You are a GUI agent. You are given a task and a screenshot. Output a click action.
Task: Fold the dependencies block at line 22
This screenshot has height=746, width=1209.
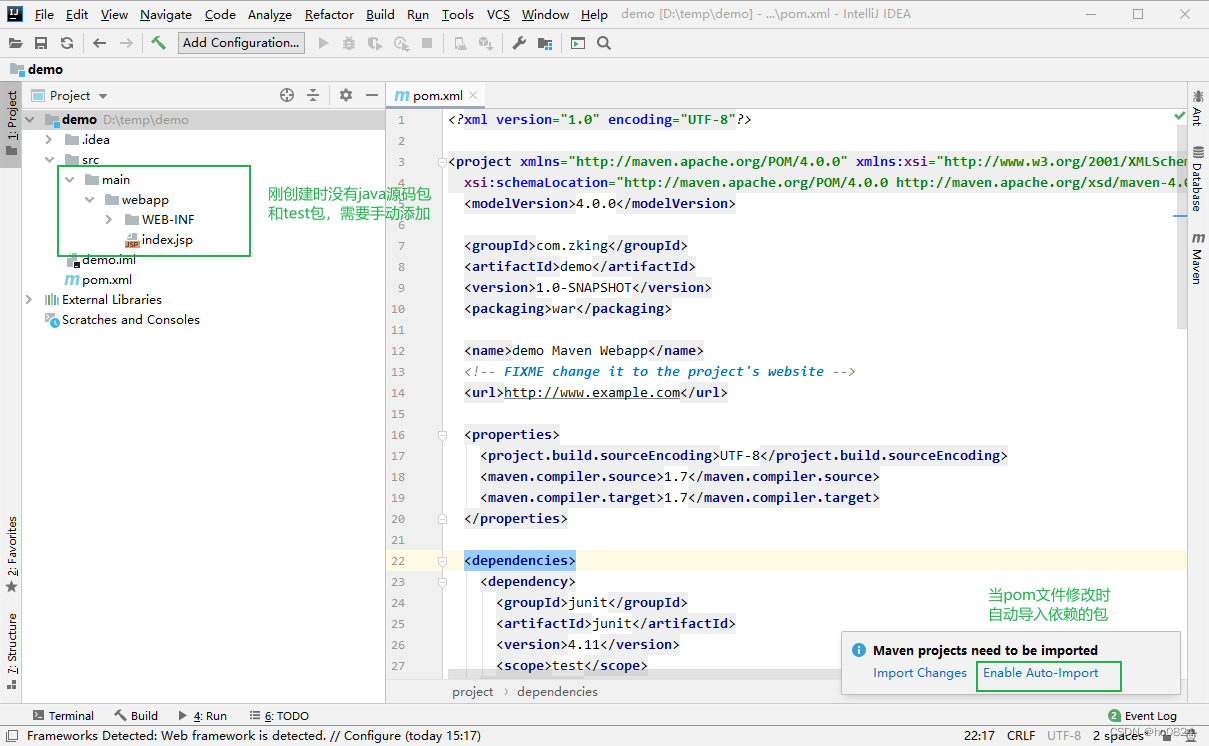coord(442,561)
